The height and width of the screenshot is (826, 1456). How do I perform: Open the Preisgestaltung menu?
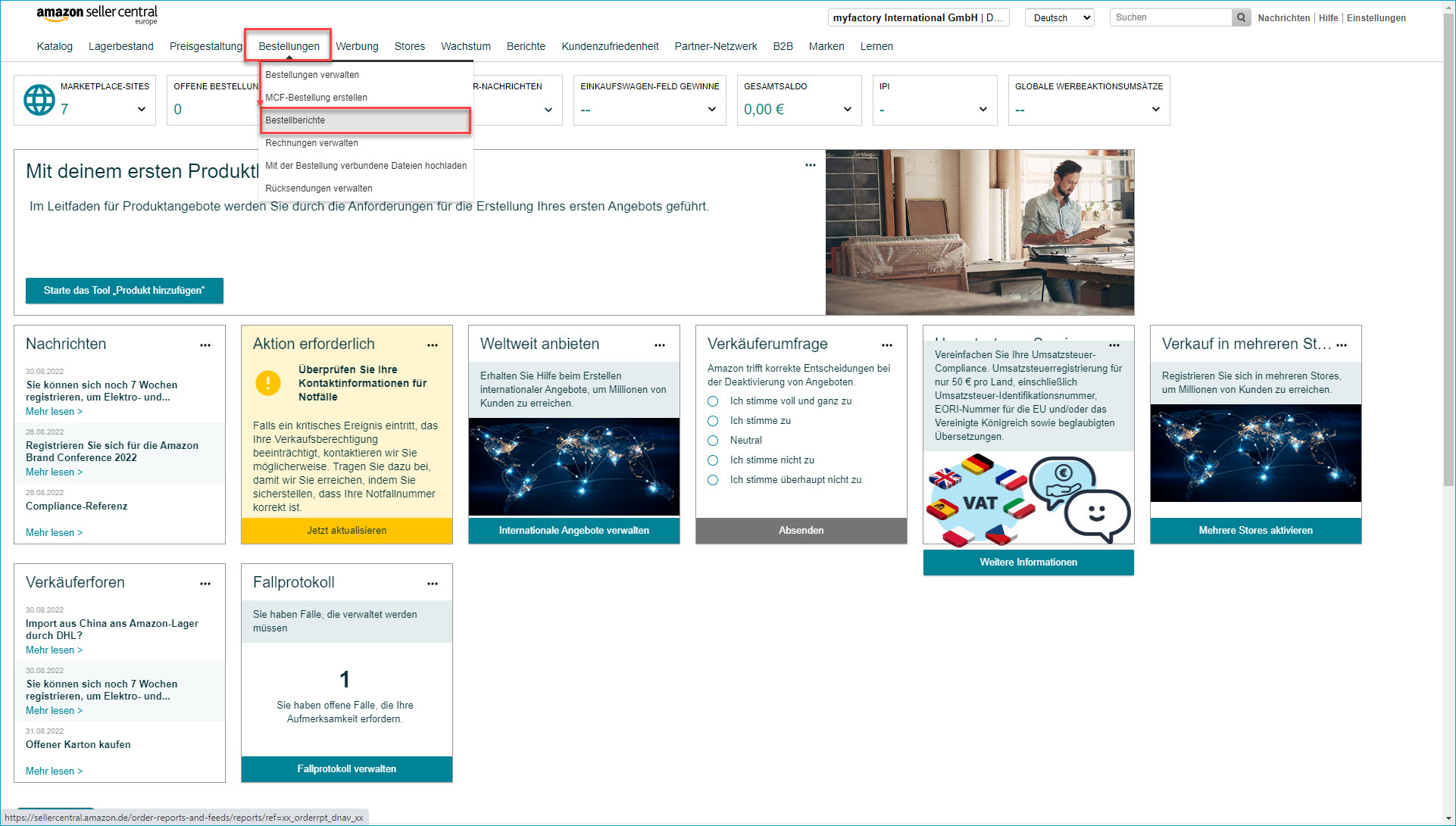pos(206,46)
